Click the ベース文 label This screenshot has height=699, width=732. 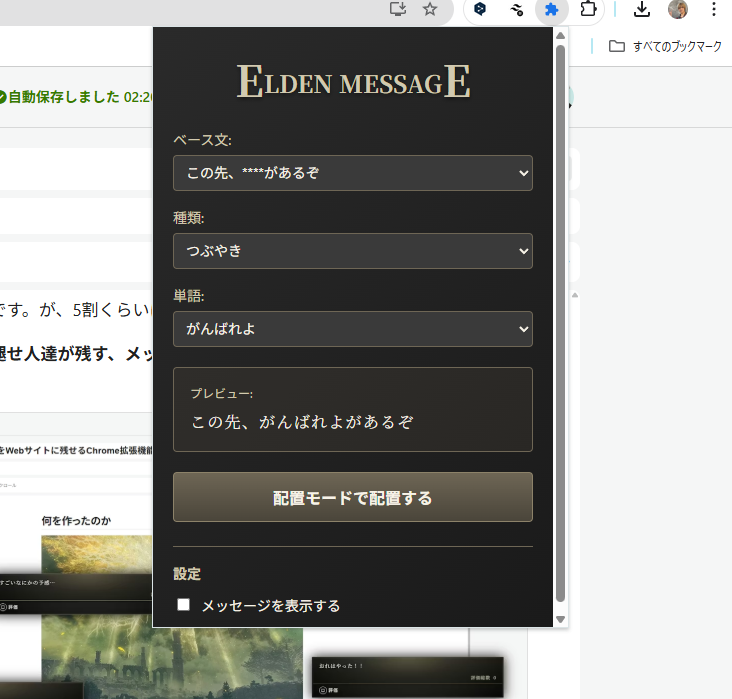[202, 140]
